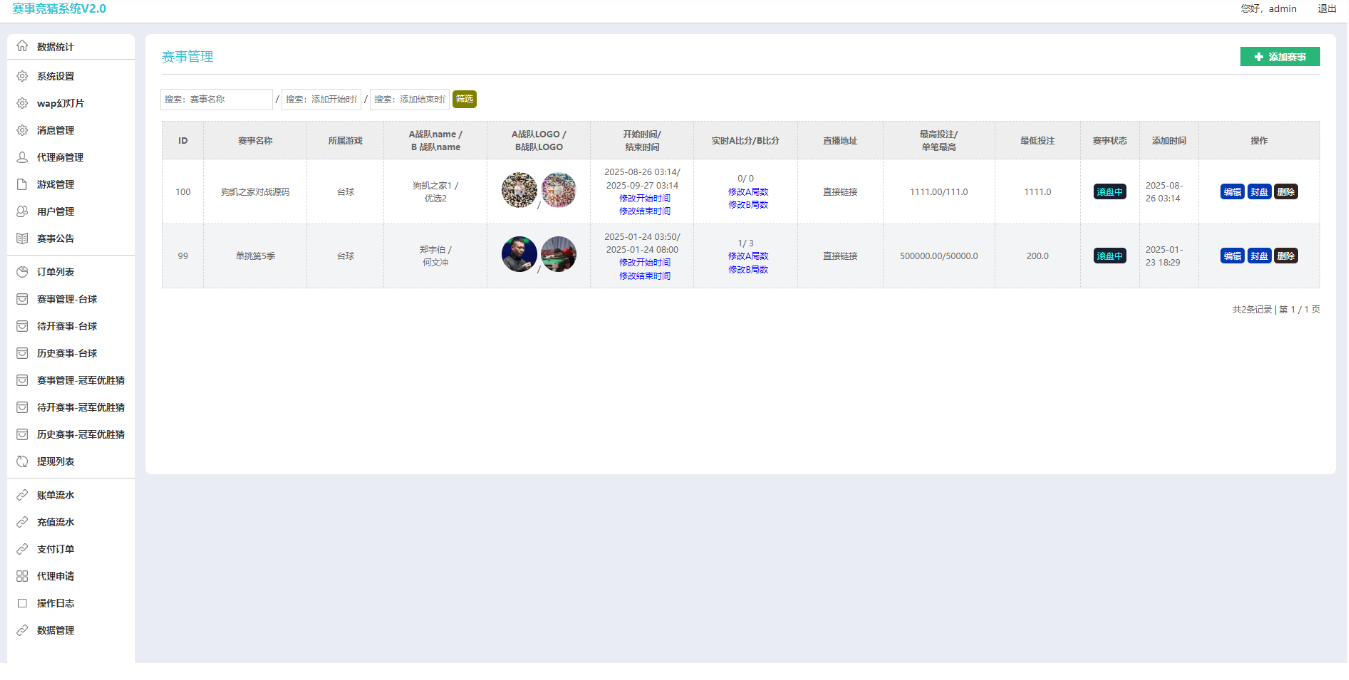Open the 充值流水 sidebar entry
The width and height of the screenshot is (1349, 680).
[55, 522]
